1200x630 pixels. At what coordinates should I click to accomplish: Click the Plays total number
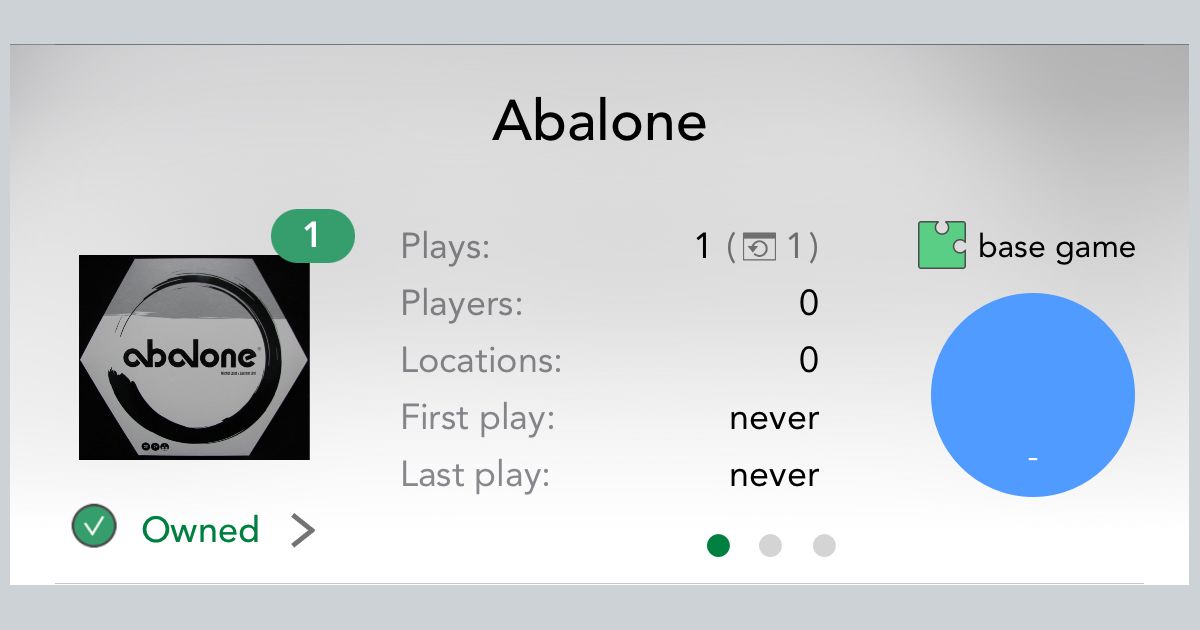click(703, 246)
